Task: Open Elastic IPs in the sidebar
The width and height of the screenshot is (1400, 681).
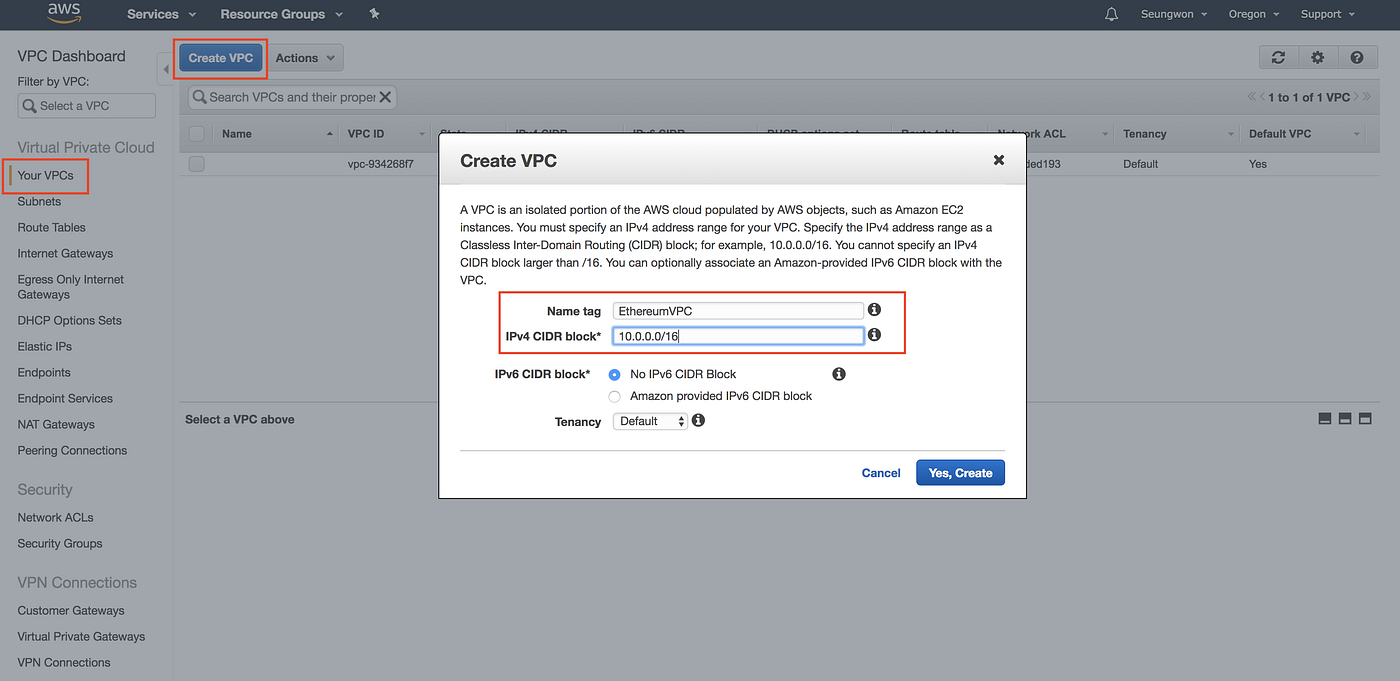Action: point(45,346)
